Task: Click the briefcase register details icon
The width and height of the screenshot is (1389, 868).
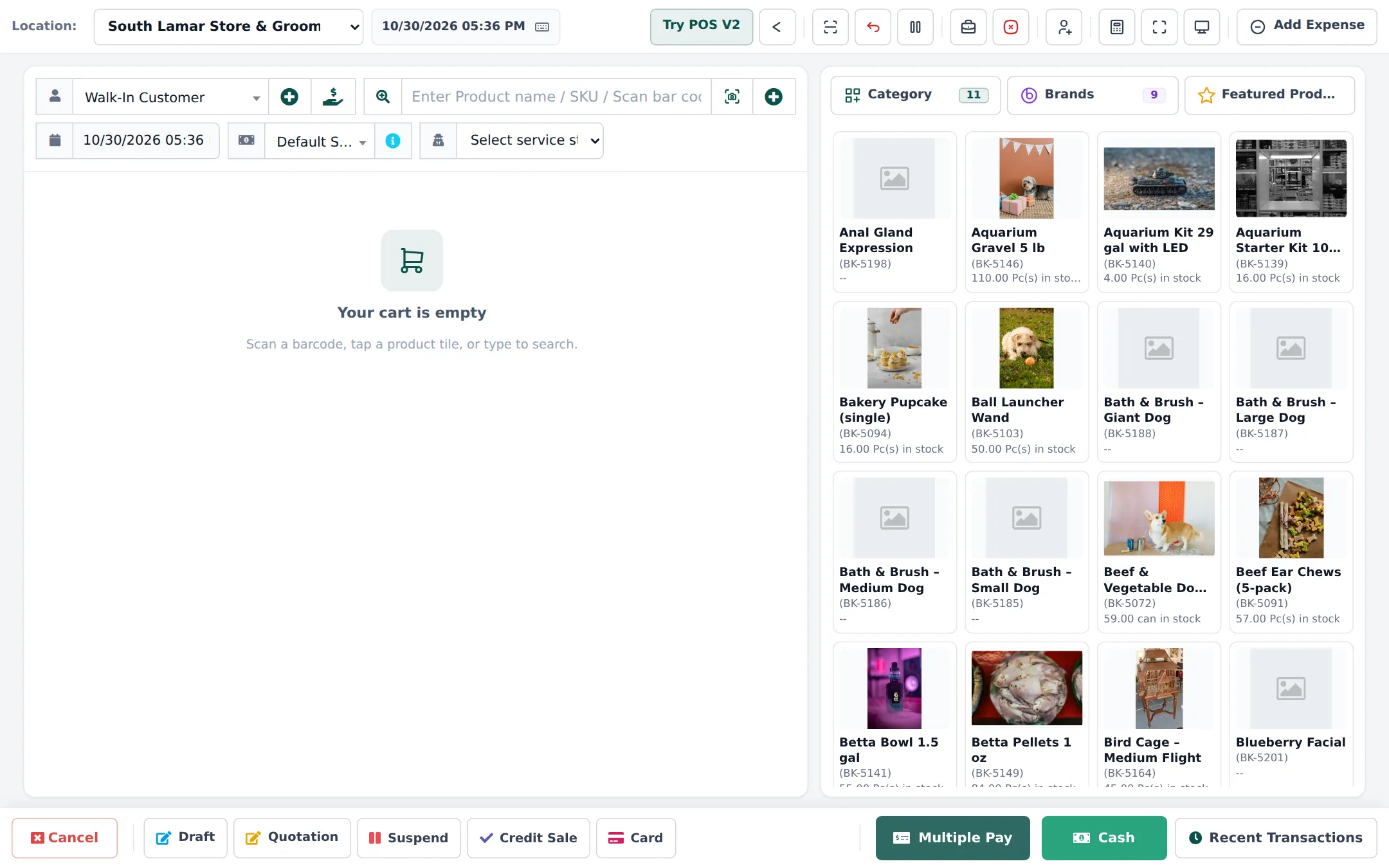Action: click(968, 27)
